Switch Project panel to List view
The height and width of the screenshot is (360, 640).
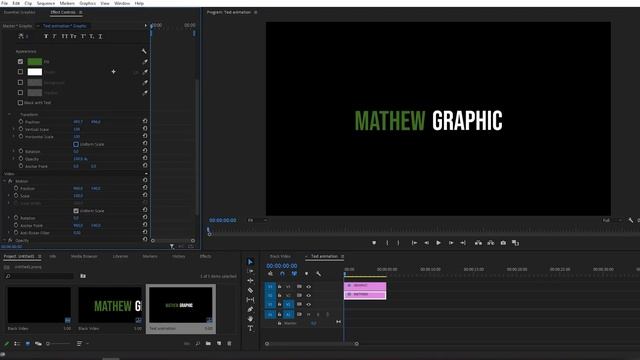pyautogui.click(x=17, y=344)
